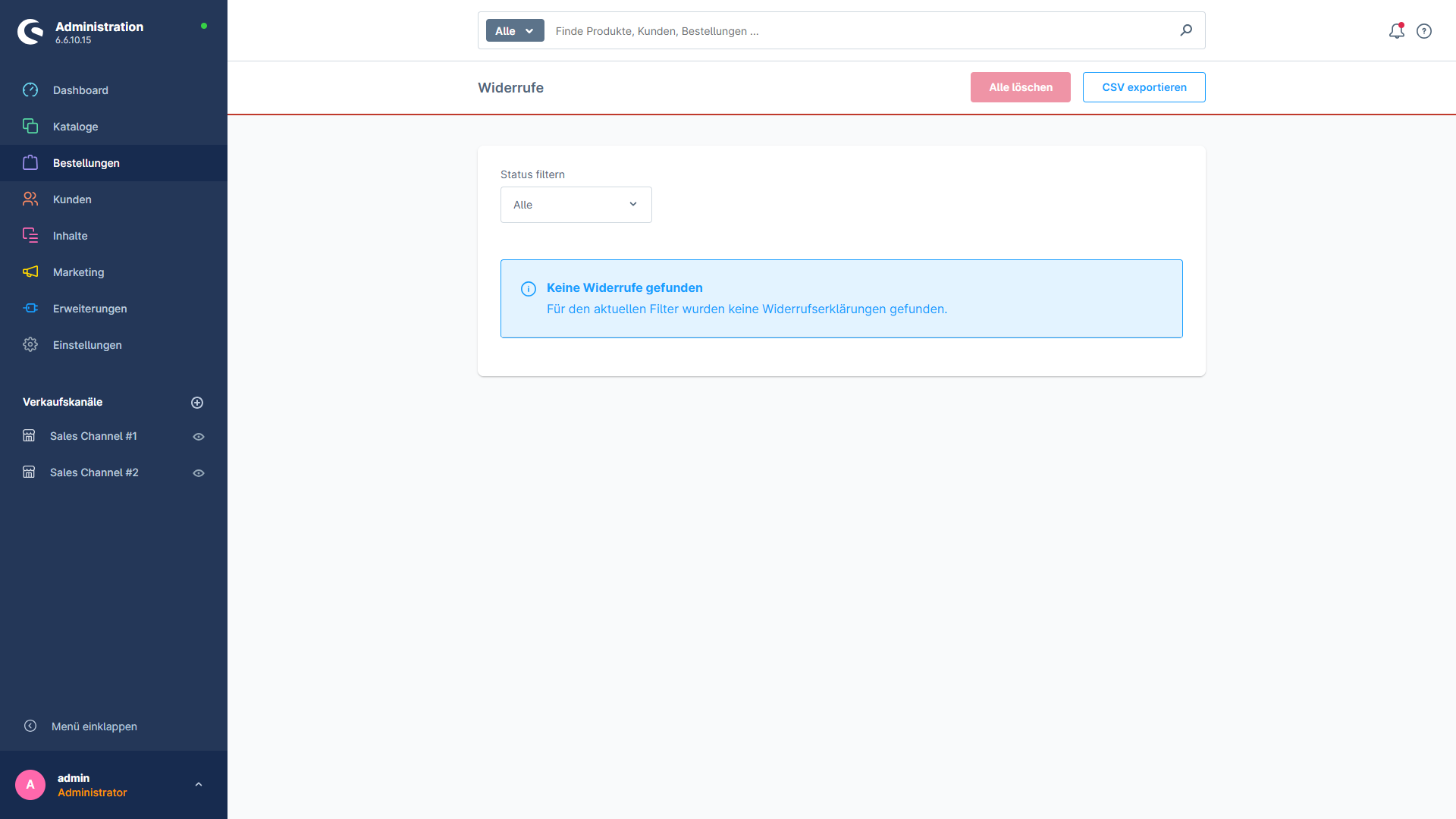Image resolution: width=1456 pixels, height=819 pixels.
Task: Open Kunden menu item
Action: click(114, 199)
